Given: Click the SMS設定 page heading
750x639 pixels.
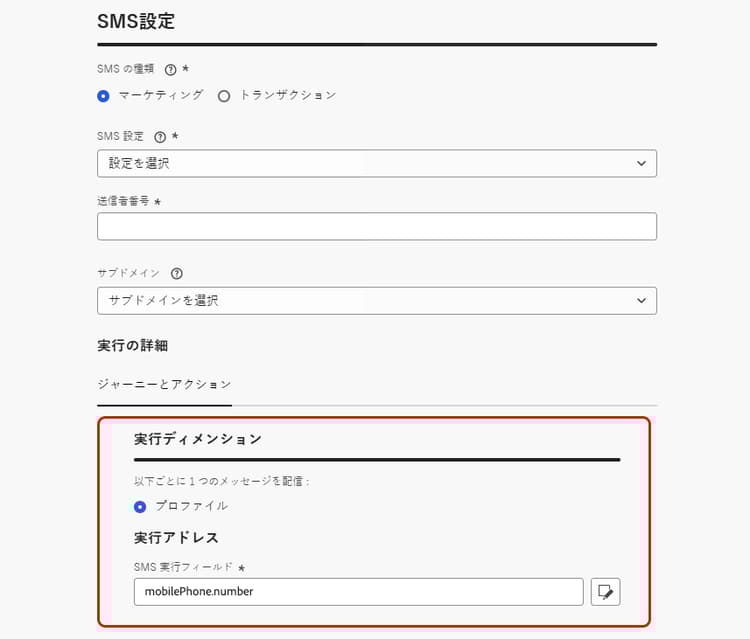Looking at the screenshot, I should click(136, 20).
